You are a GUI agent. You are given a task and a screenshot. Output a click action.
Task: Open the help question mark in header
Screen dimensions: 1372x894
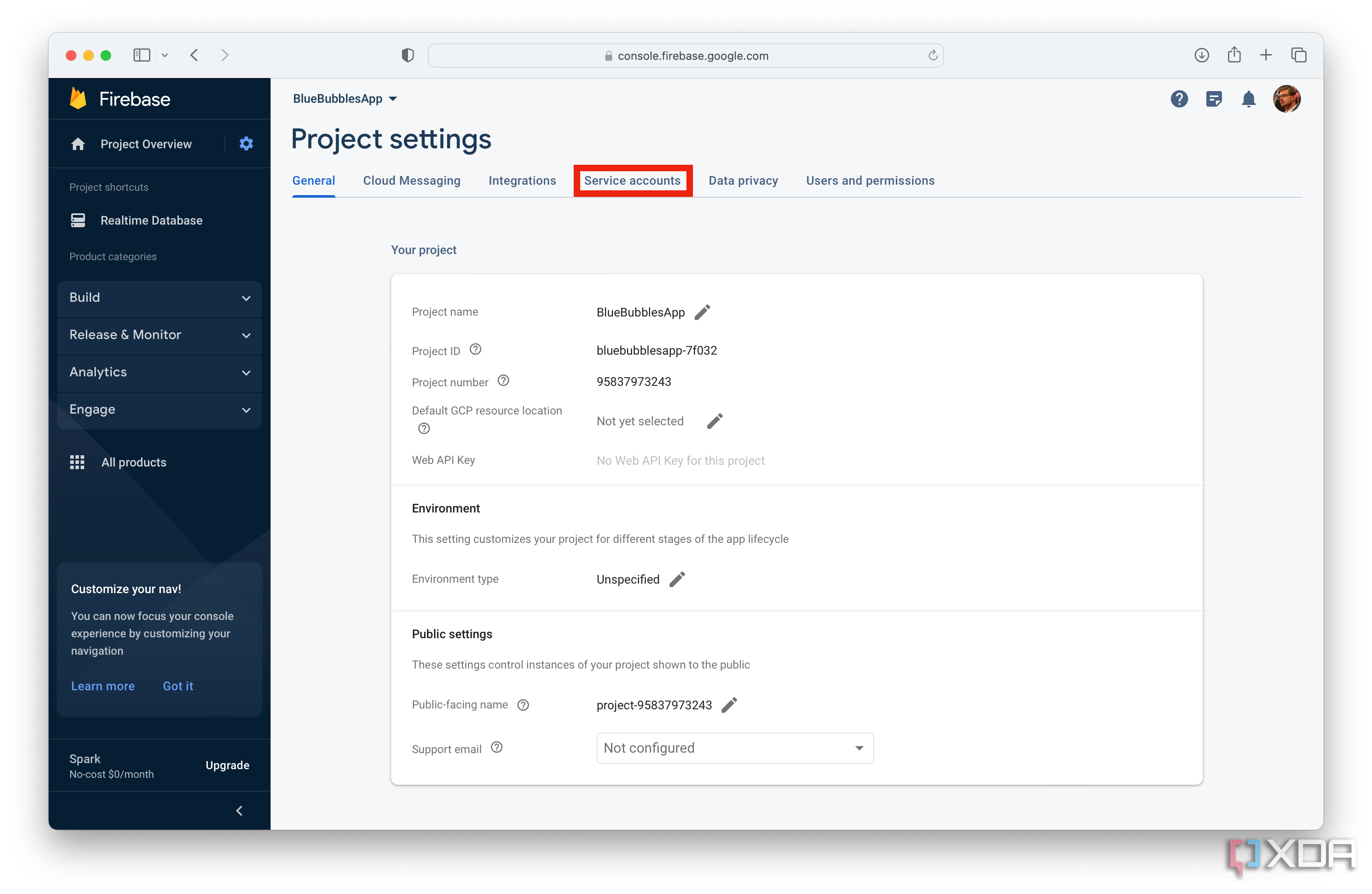[x=1179, y=99]
